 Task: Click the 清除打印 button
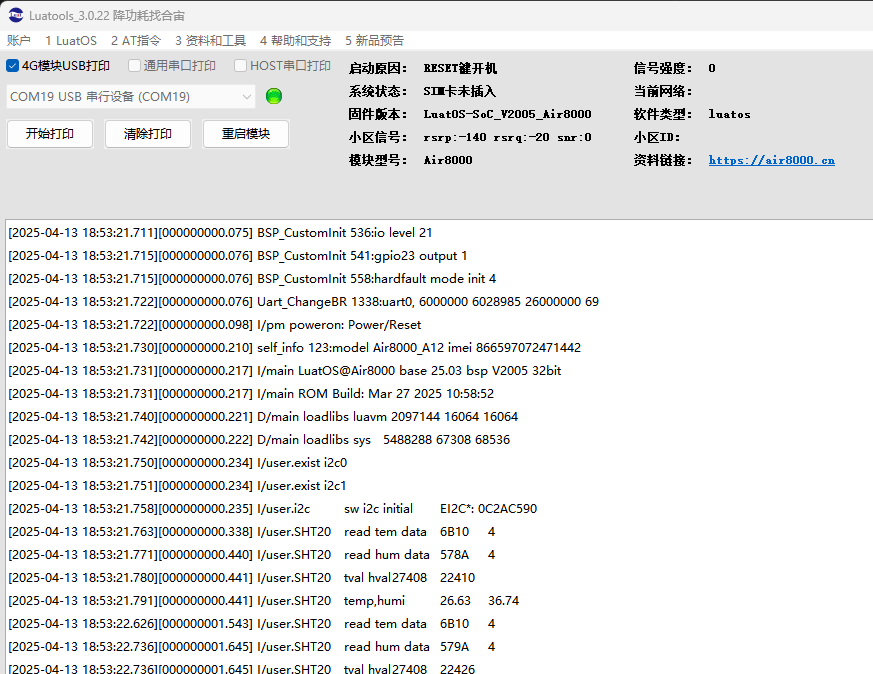click(148, 134)
